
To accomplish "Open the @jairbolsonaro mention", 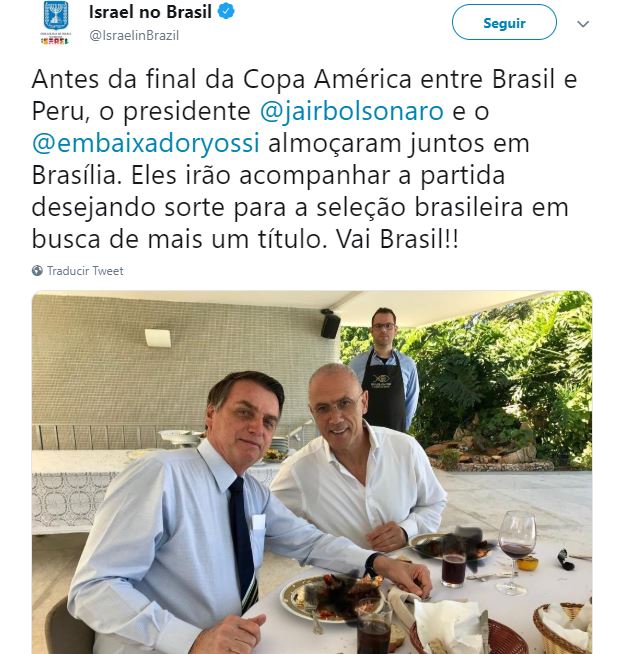I will tap(352, 111).
